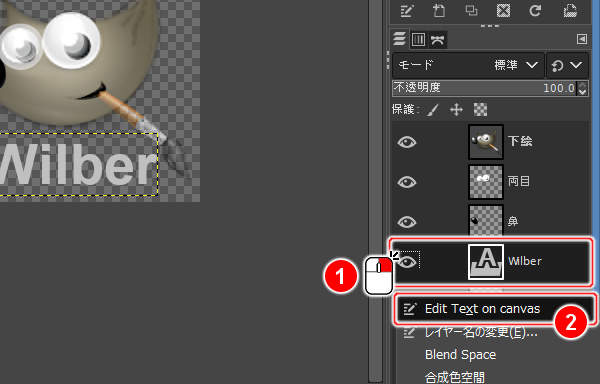Switch to the Paths tab icon
The image size is (600, 384).
click(x=437, y=40)
